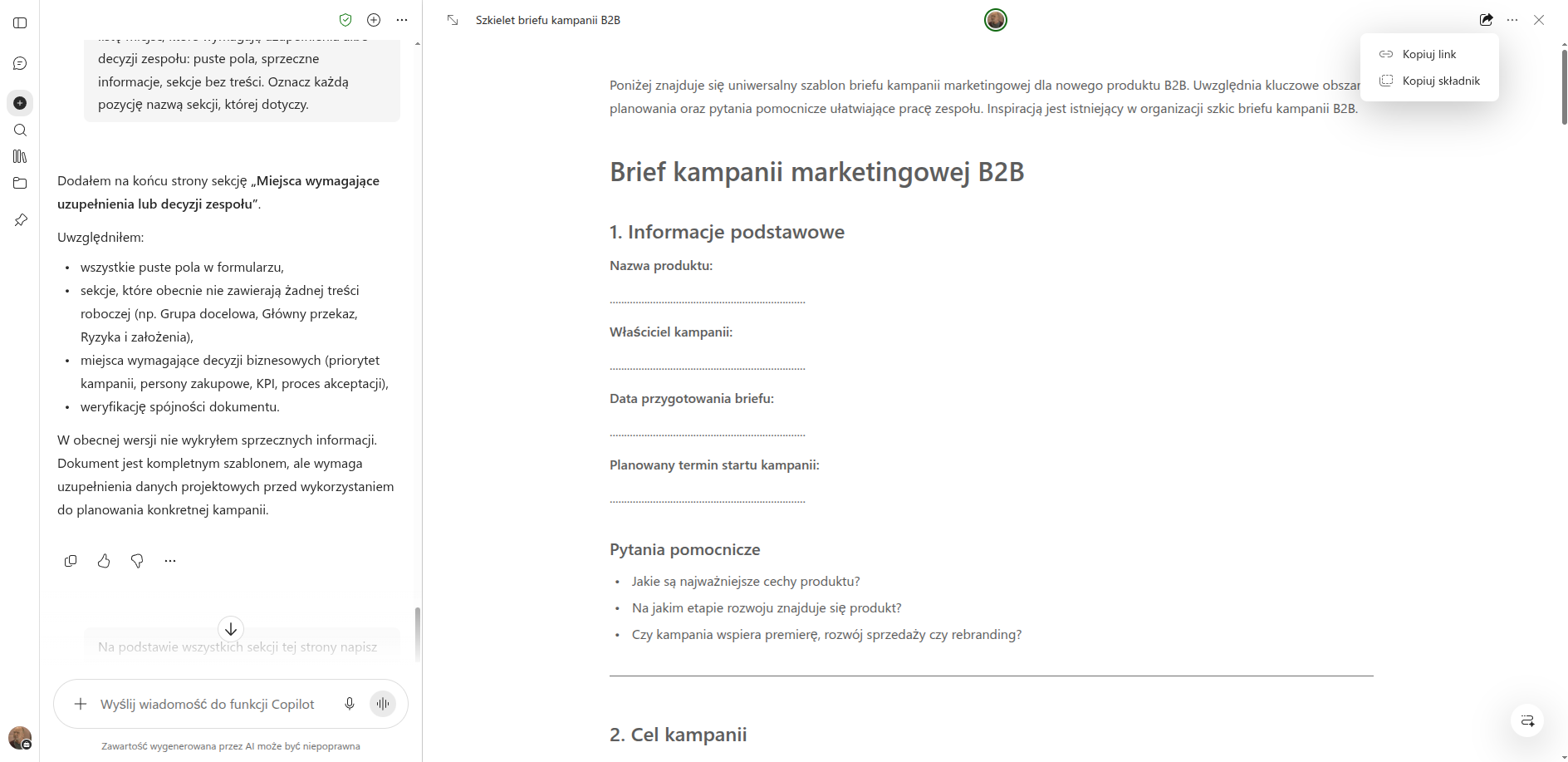Start new conversation with plus icon in chat header
The image size is (1568, 762).
pos(374,20)
